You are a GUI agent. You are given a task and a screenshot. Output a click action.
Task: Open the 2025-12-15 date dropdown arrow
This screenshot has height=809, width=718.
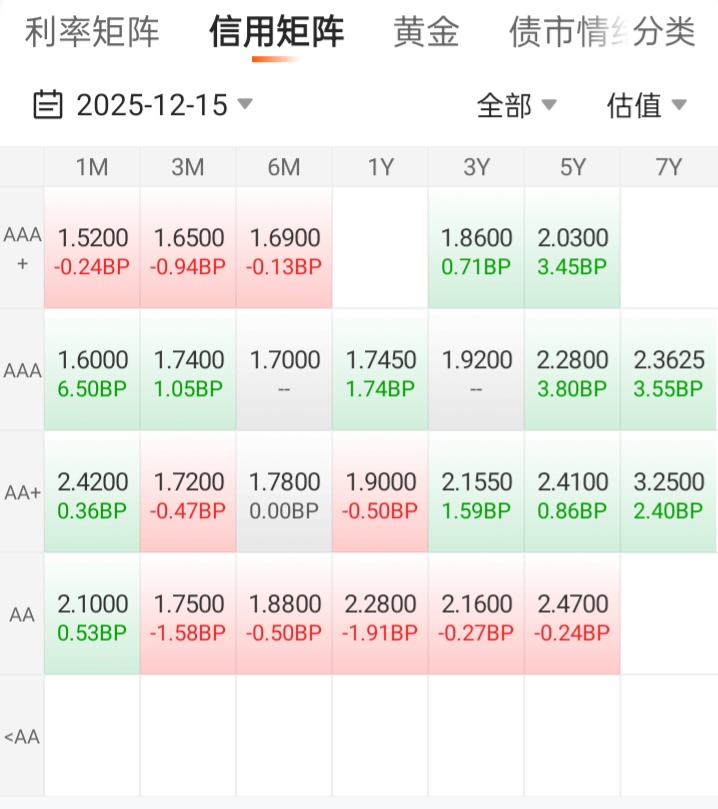(245, 104)
